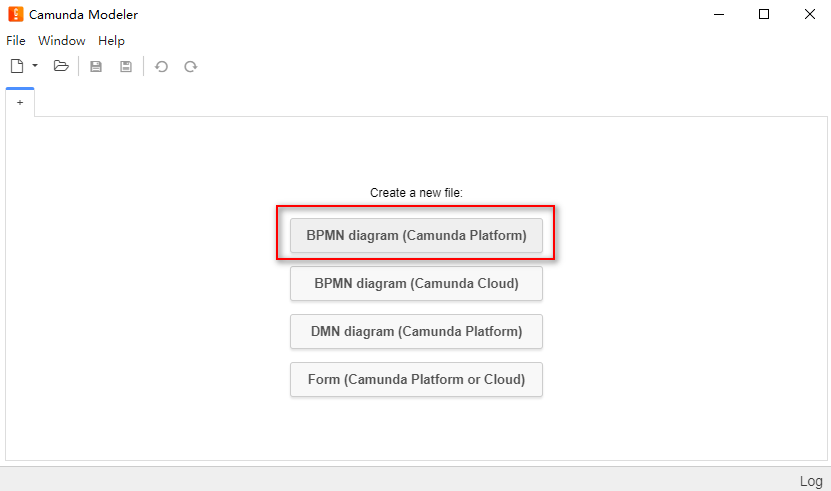831x491 pixels.
Task: Redo the action via toolbar arrow
Action: point(191,66)
